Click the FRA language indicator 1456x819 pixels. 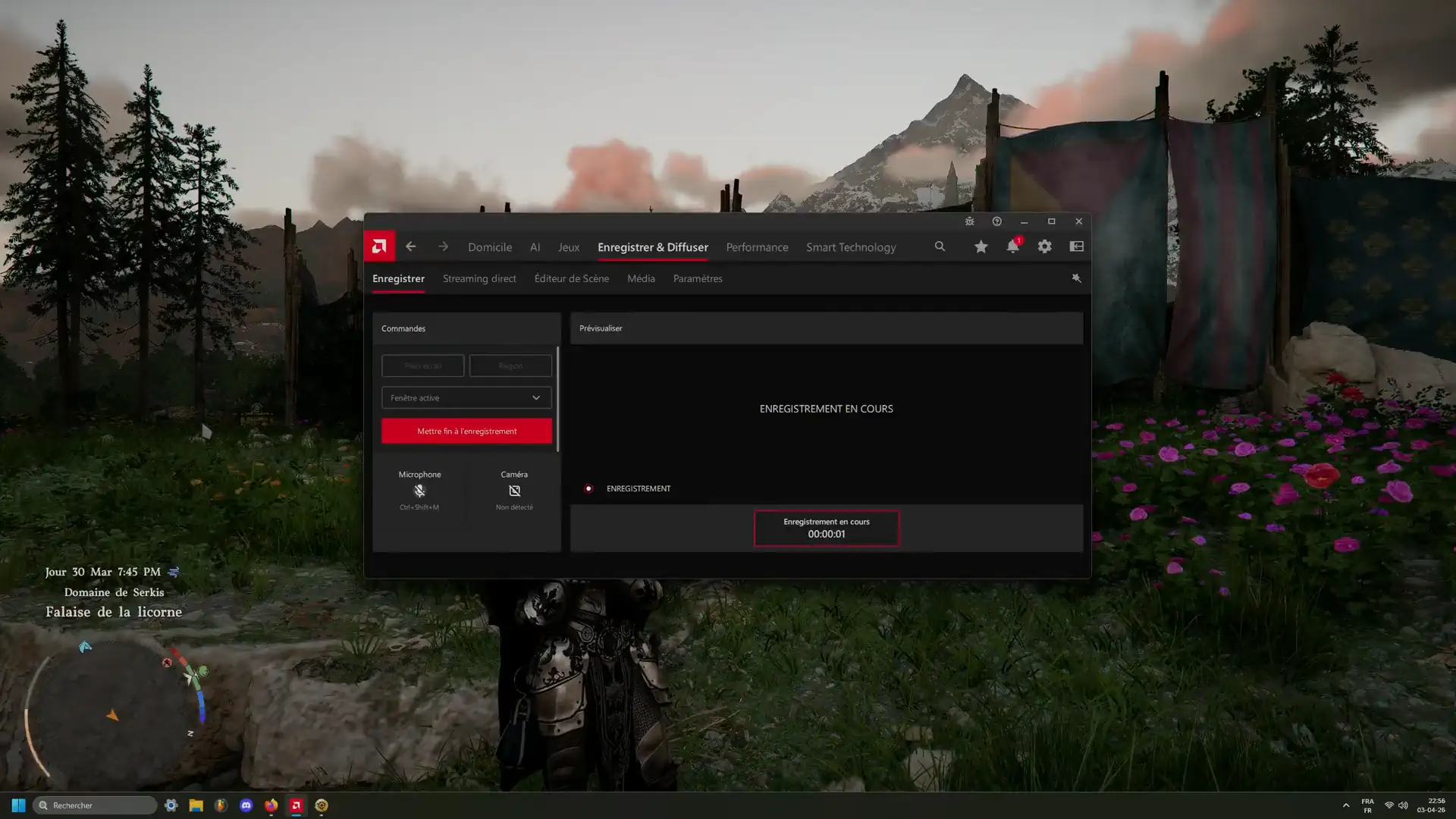(1367, 805)
